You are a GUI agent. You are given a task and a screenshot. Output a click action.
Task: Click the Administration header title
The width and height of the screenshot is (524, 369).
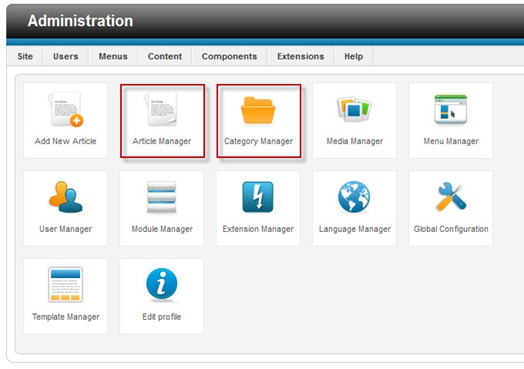point(80,21)
